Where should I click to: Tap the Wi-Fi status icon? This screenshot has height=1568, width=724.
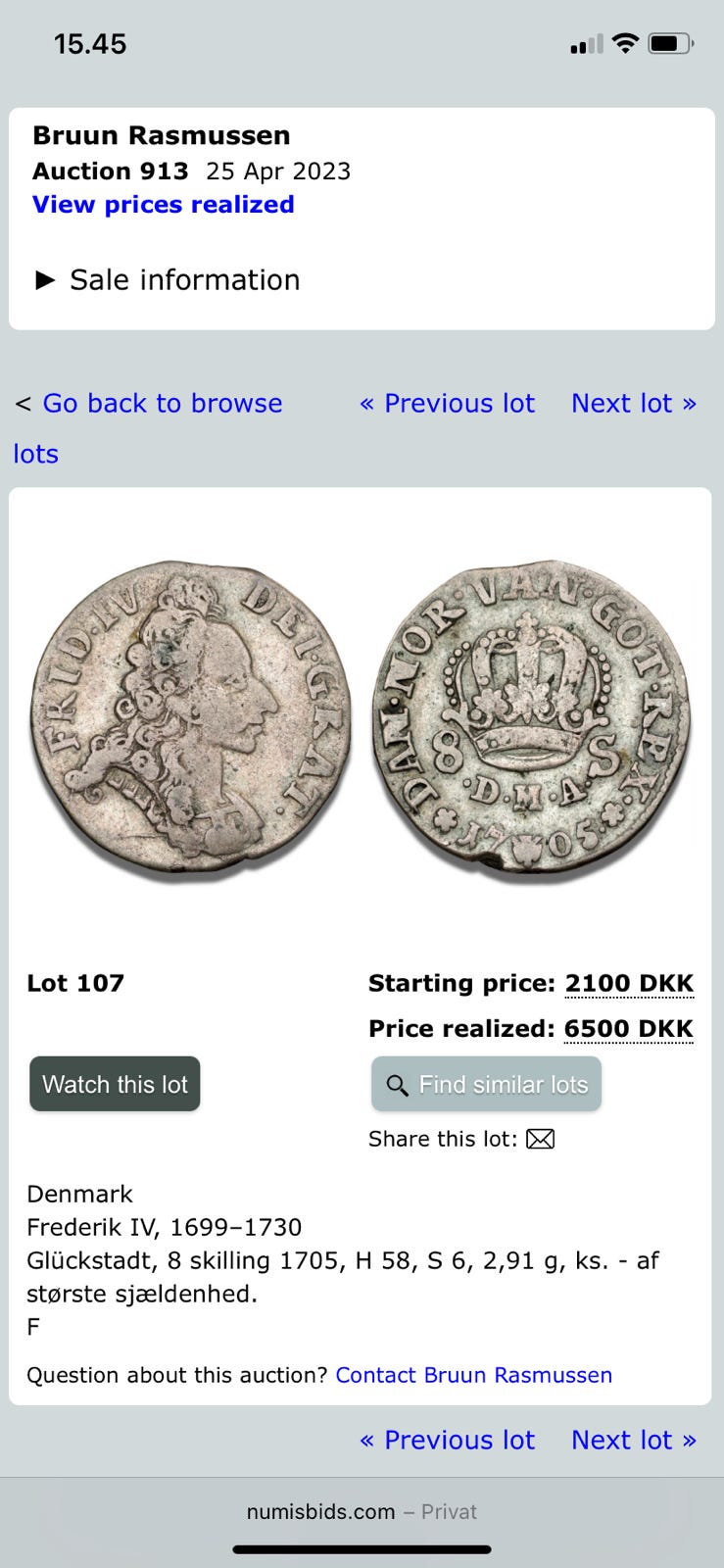coord(624,43)
